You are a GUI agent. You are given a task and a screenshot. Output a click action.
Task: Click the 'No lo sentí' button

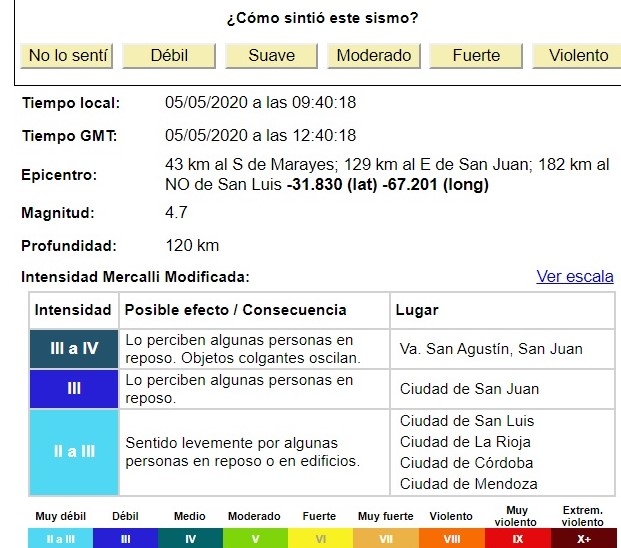[x=67, y=56]
